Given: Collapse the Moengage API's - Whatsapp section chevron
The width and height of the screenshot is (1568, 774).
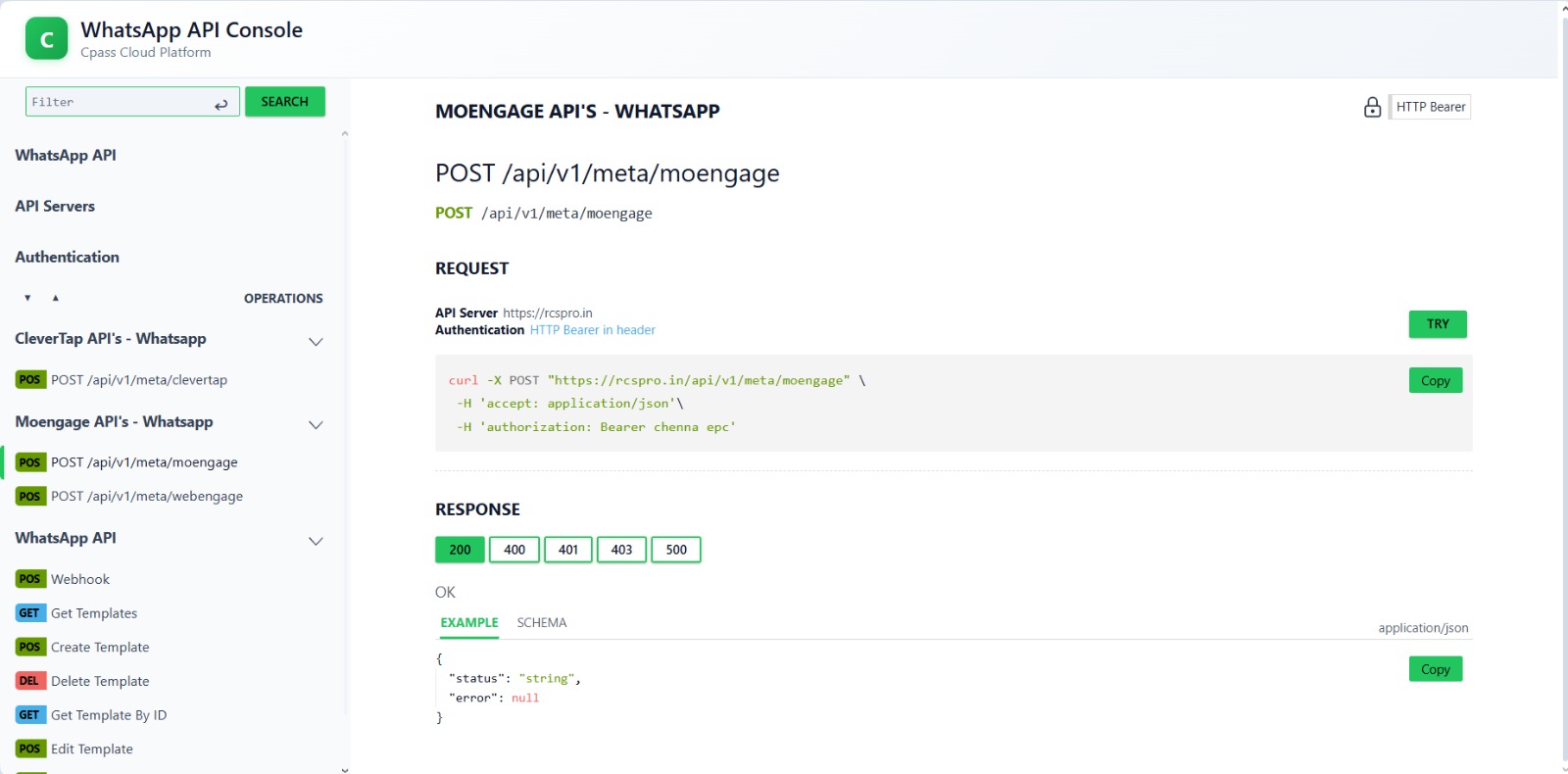Looking at the screenshot, I should (x=316, y=425).
